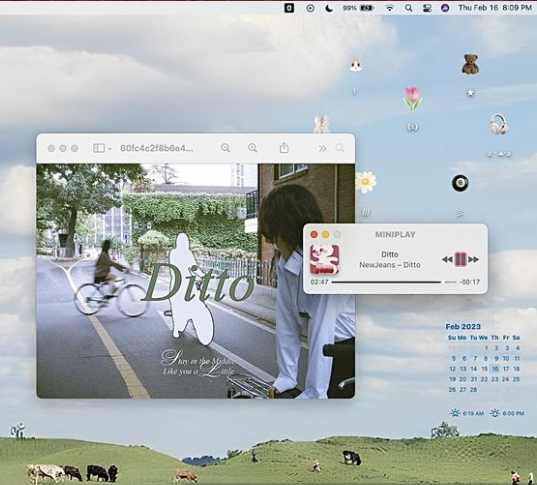Image resolution: width=537 pixels, height=485 pixels.
Task: Click the black square menu bar icon
Action: click(289, 8)
